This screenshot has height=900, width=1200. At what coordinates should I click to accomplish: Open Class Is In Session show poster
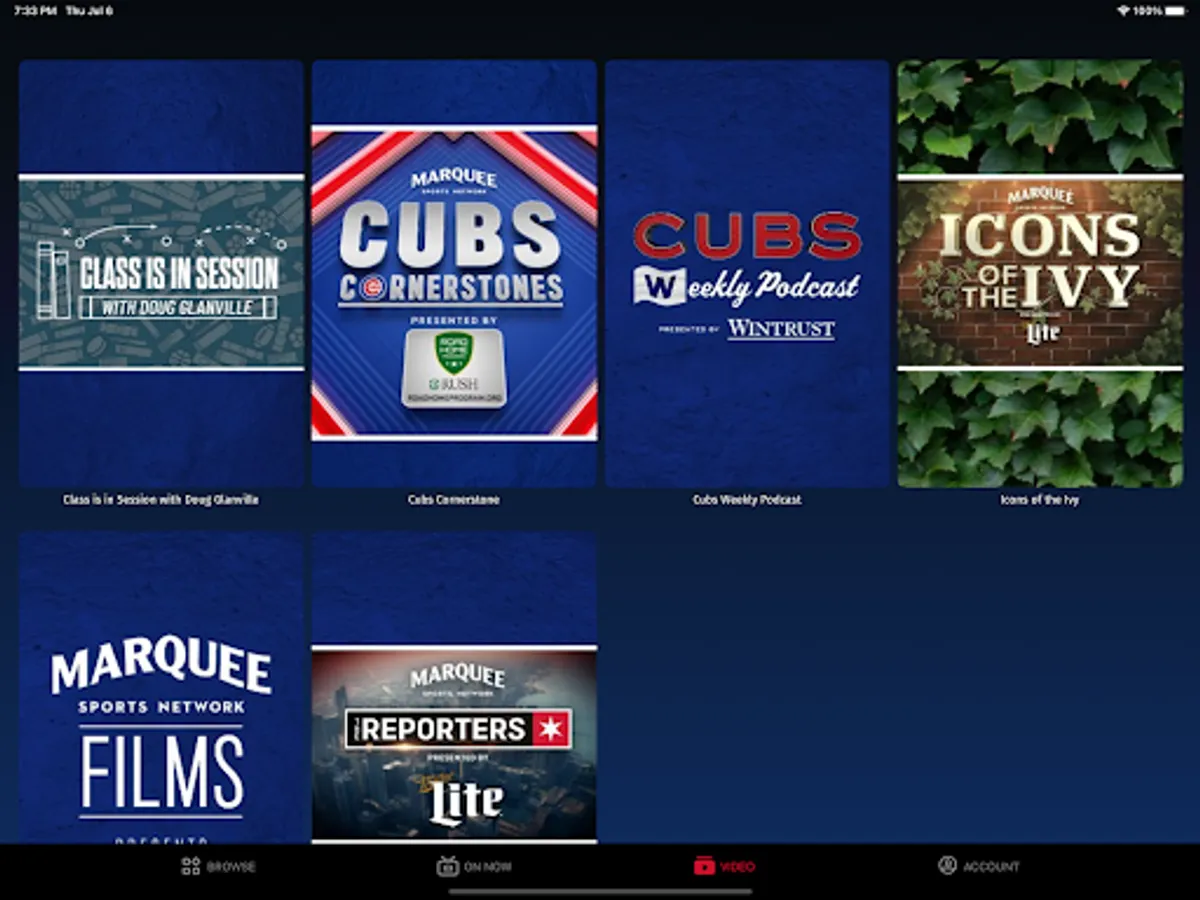click(161, 273)
